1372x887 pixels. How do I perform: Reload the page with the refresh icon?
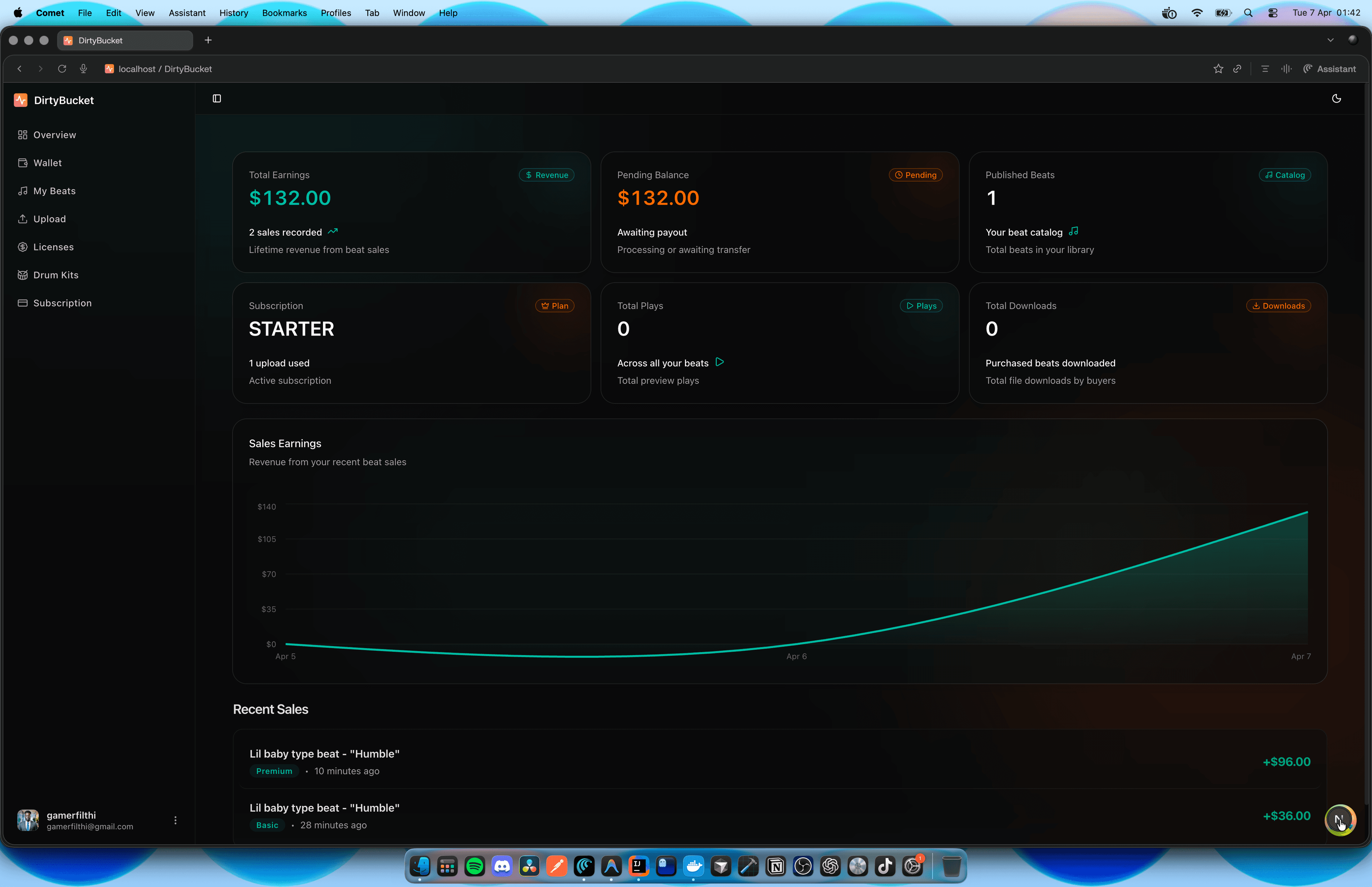61,69
